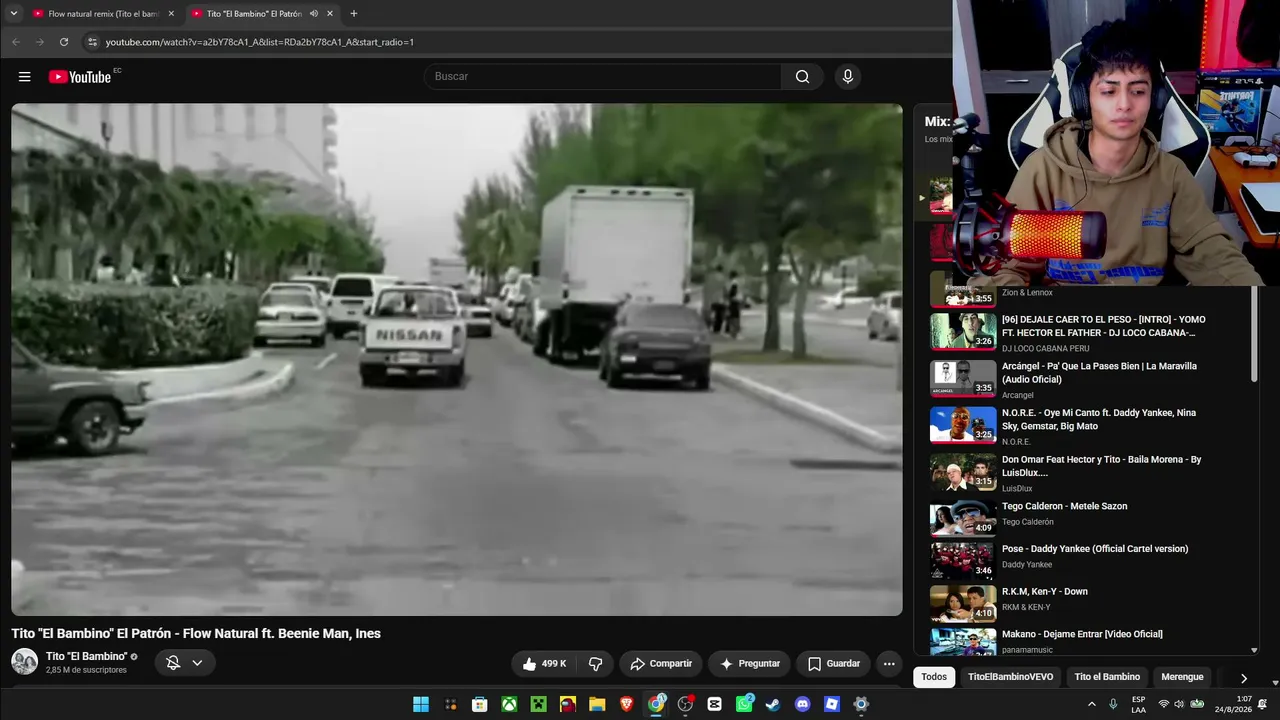Open the Tito "El Bambino" channel name link
The width and height of the screenshot is (1280, 720).
(x=86, y=656)
